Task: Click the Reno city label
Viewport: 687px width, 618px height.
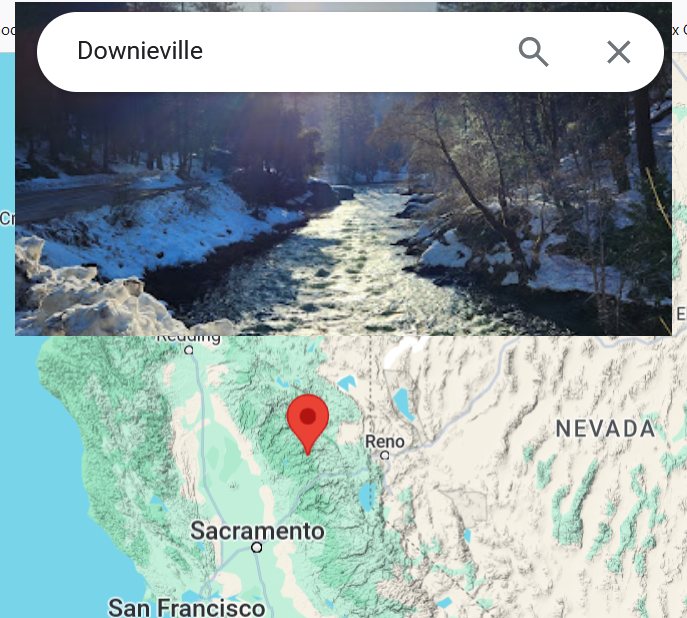Action: point(385,441)
